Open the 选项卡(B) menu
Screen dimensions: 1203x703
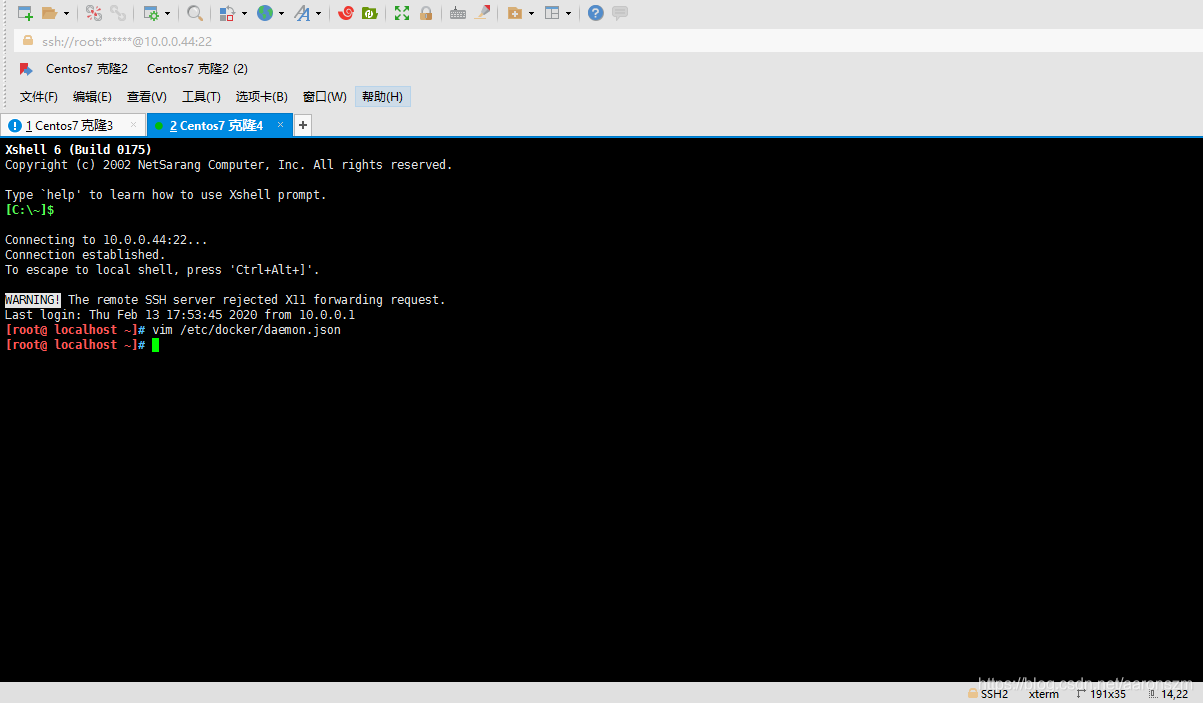click(x=262, y=97)
